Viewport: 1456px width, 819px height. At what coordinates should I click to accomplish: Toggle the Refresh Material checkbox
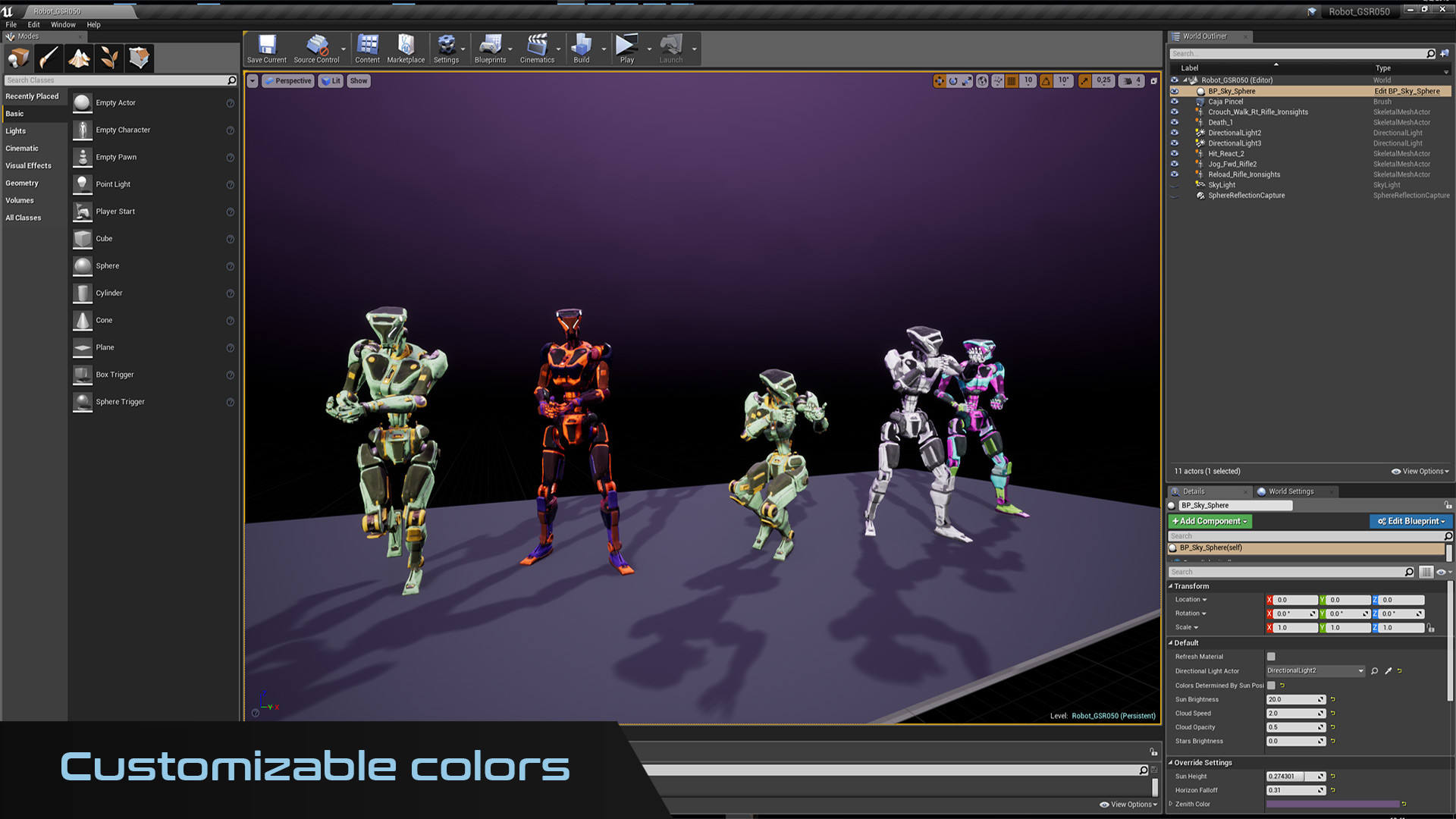[x=1271, y=657]
